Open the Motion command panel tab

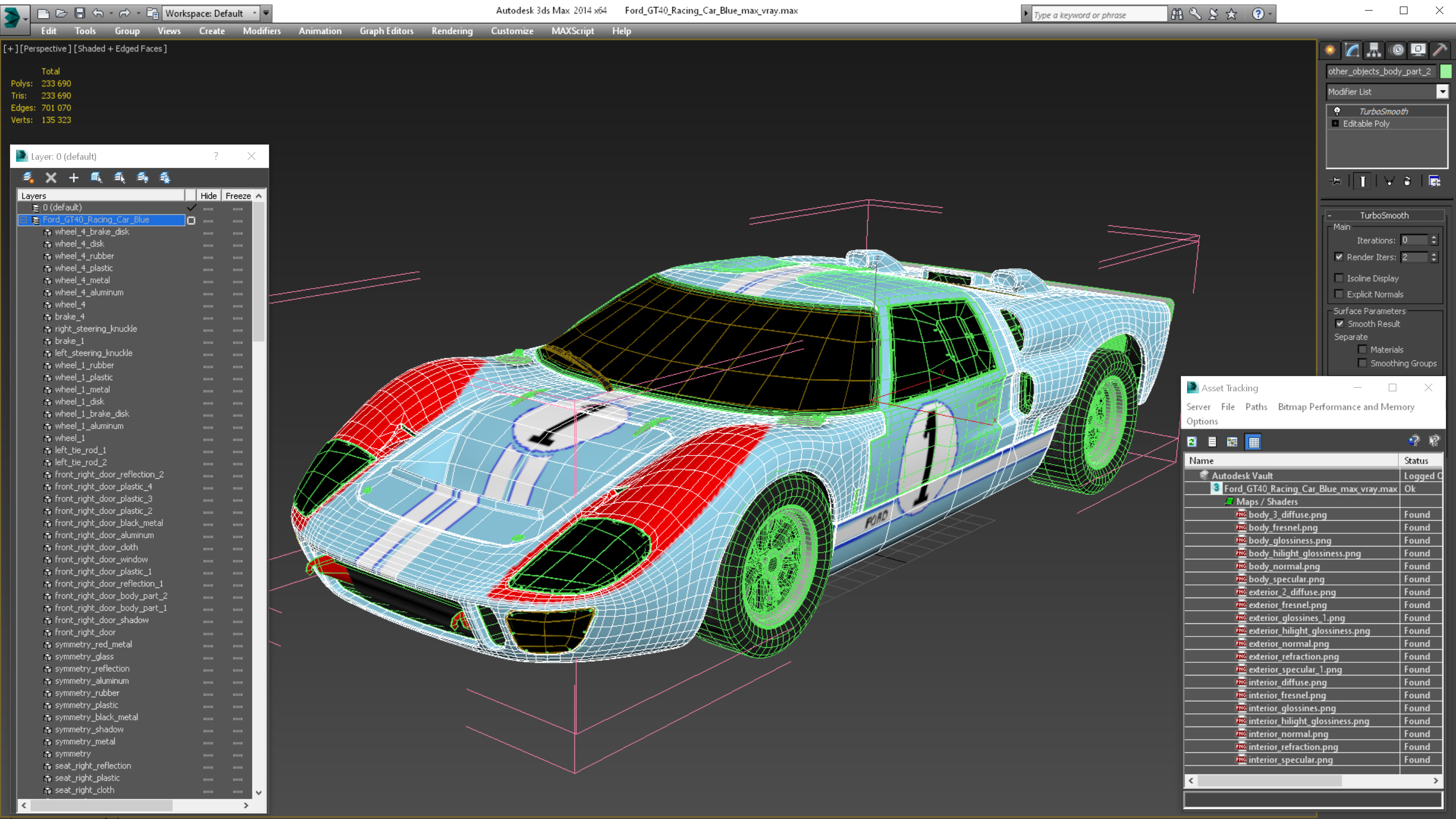1397,51
